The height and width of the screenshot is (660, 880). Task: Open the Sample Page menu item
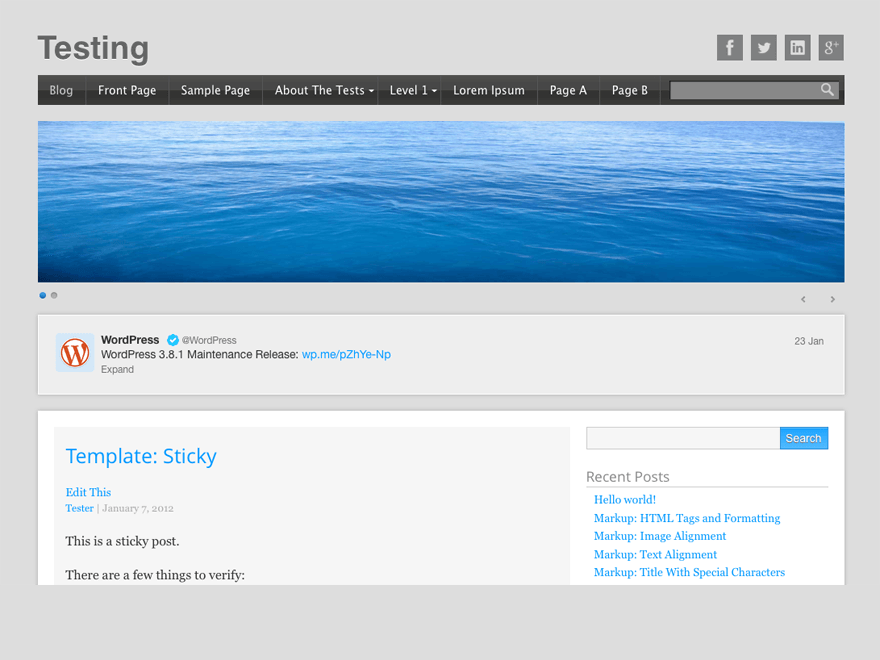point(216,90)
